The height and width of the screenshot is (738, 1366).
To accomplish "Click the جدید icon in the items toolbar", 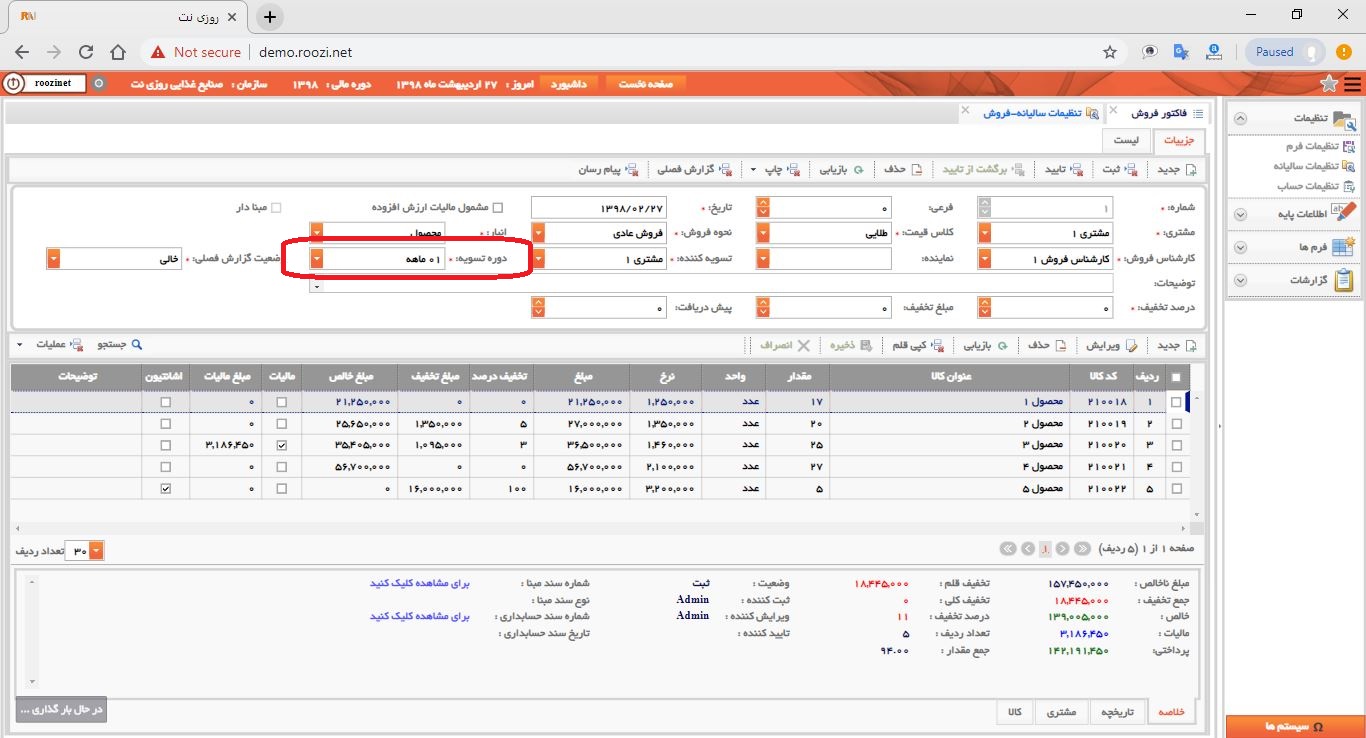I will point(1190,345).
